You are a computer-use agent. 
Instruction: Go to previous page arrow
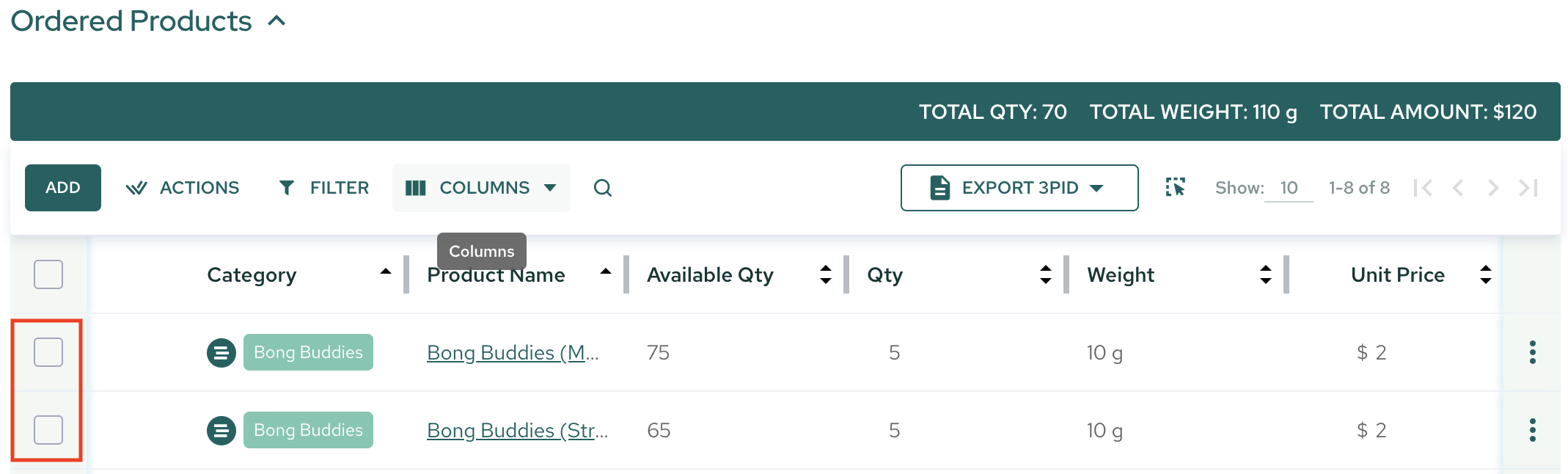(1458, 188)
